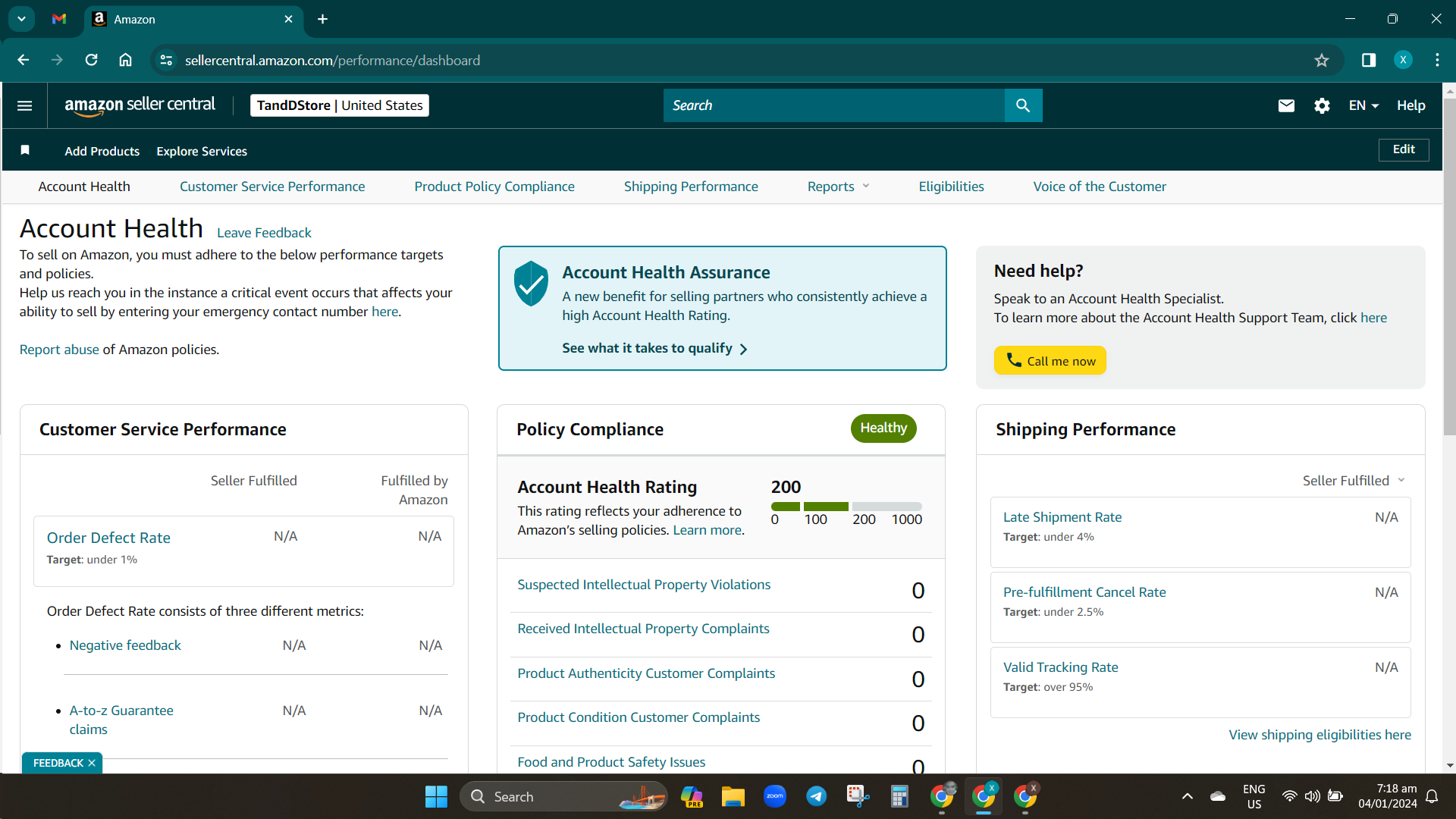Open Suspected Intellectual Property Violations
This screenshot has height=819, width=1456.
tap(644, 585)
